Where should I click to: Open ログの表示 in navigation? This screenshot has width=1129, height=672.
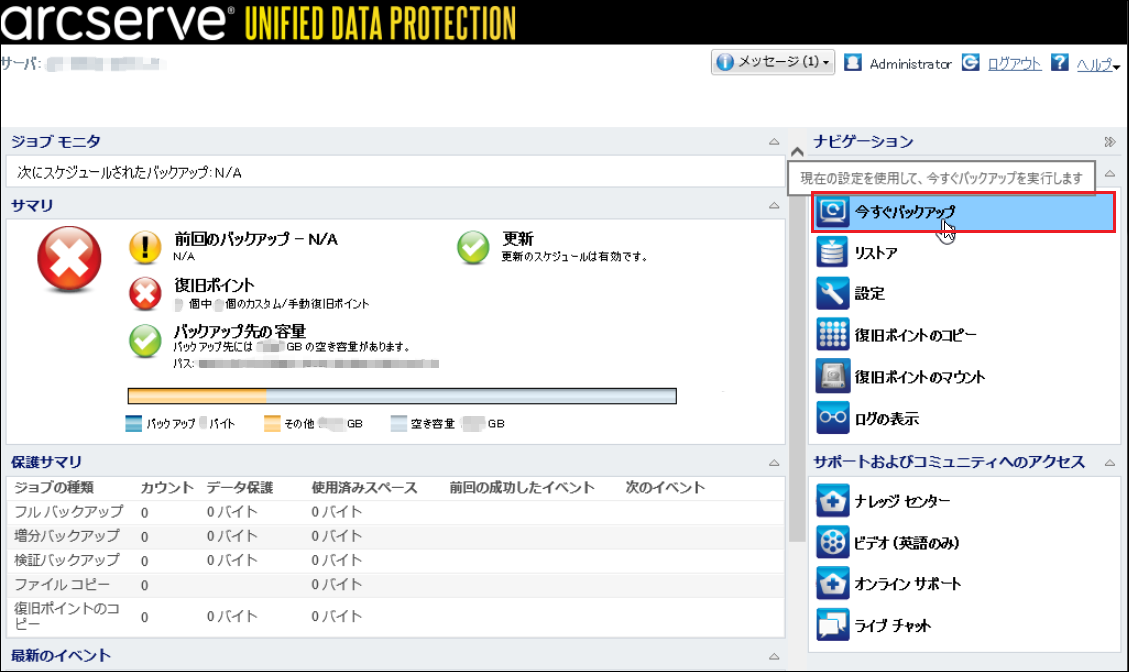(886, 418)
